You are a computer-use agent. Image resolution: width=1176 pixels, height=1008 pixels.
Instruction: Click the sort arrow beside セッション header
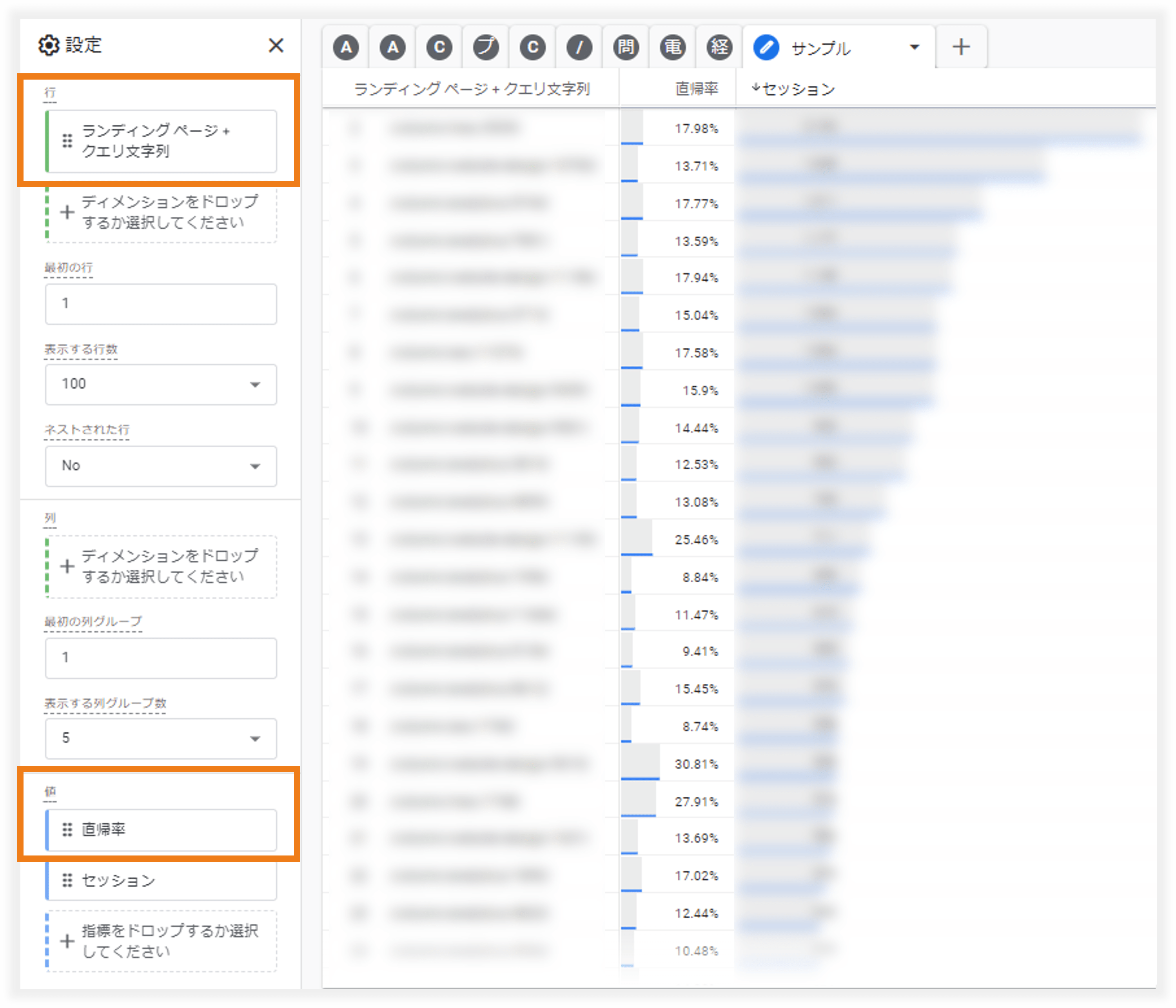755,88
